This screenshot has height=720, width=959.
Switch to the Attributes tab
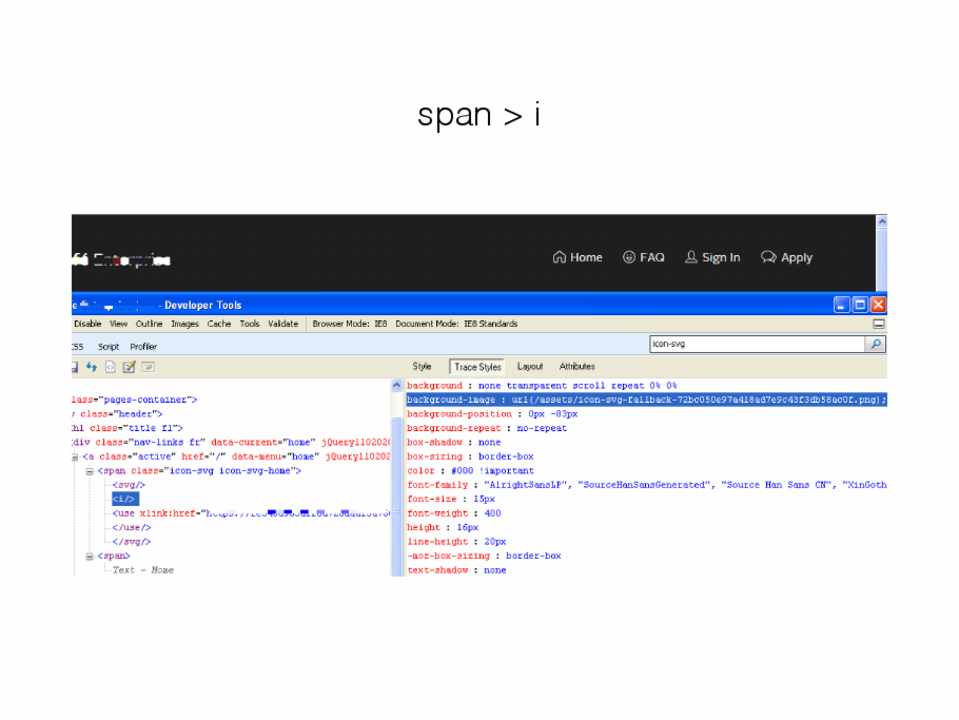click(x=577, y=367)
